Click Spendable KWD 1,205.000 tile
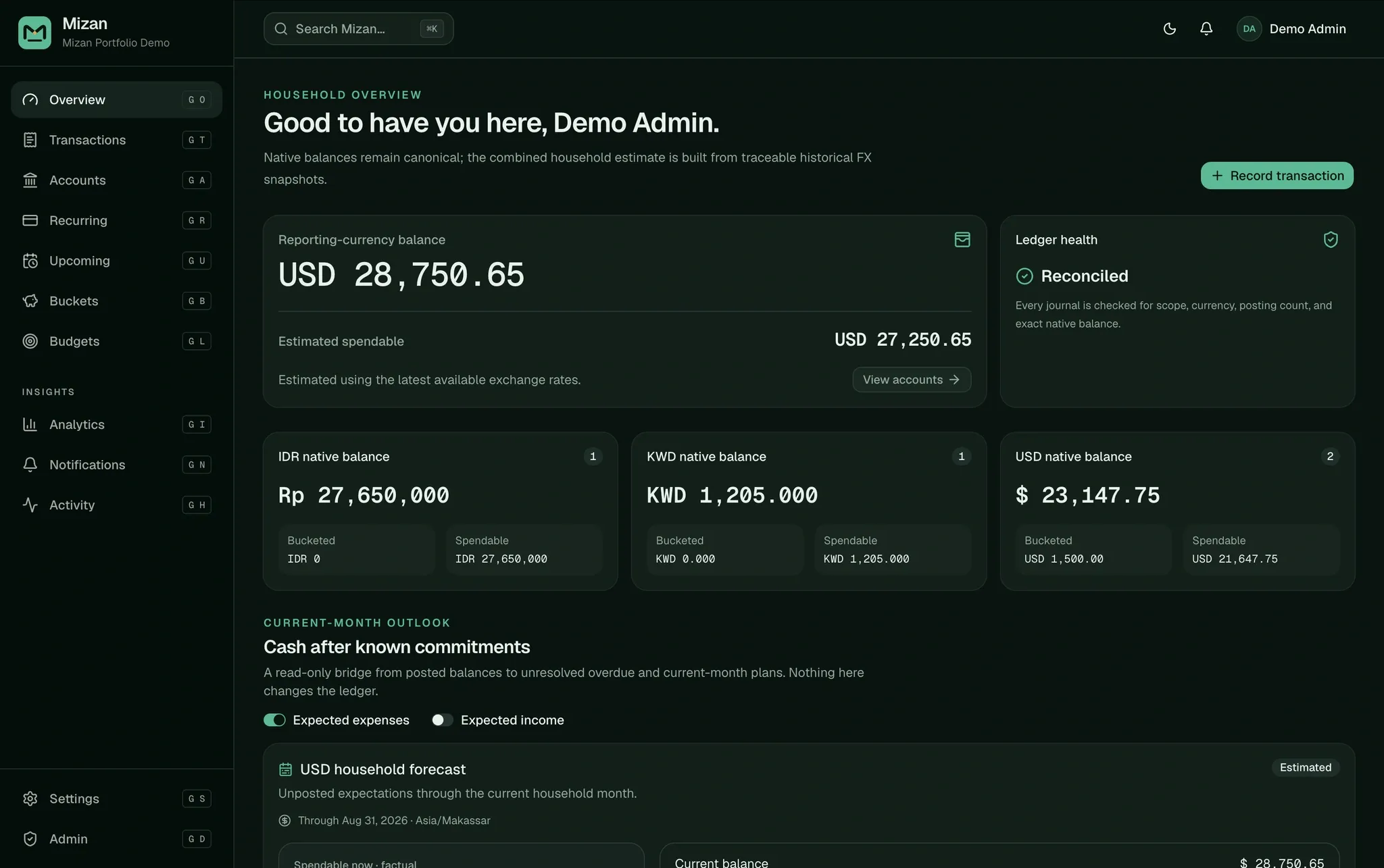The image size is (1384, 868). click(x=893, y=550)
